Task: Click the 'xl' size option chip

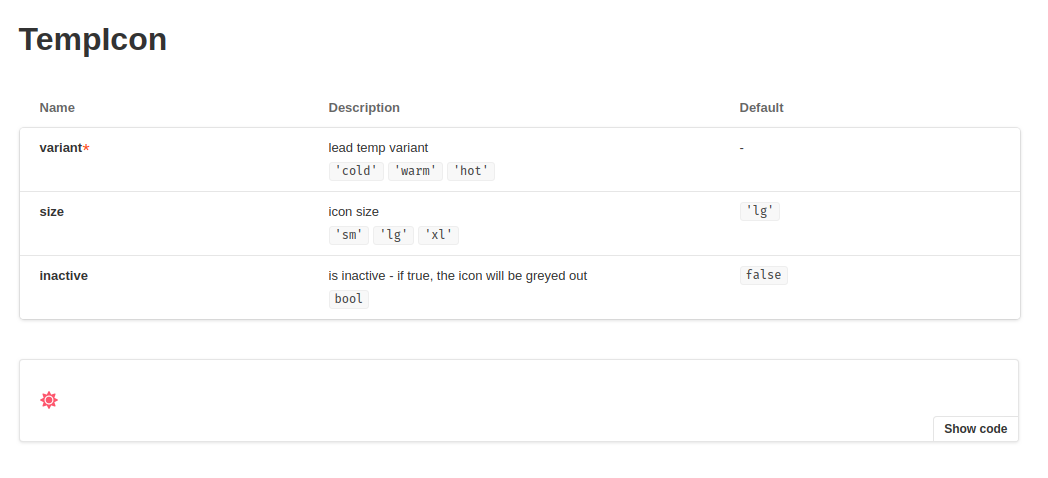Action: tap(438, 235)
